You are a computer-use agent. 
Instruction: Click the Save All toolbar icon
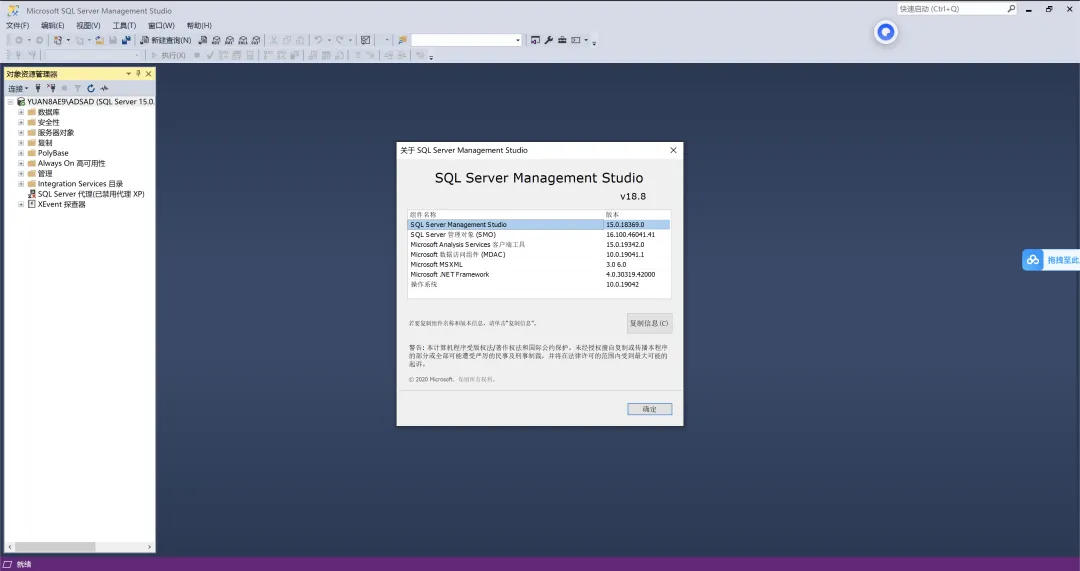(x=126, y=40)
